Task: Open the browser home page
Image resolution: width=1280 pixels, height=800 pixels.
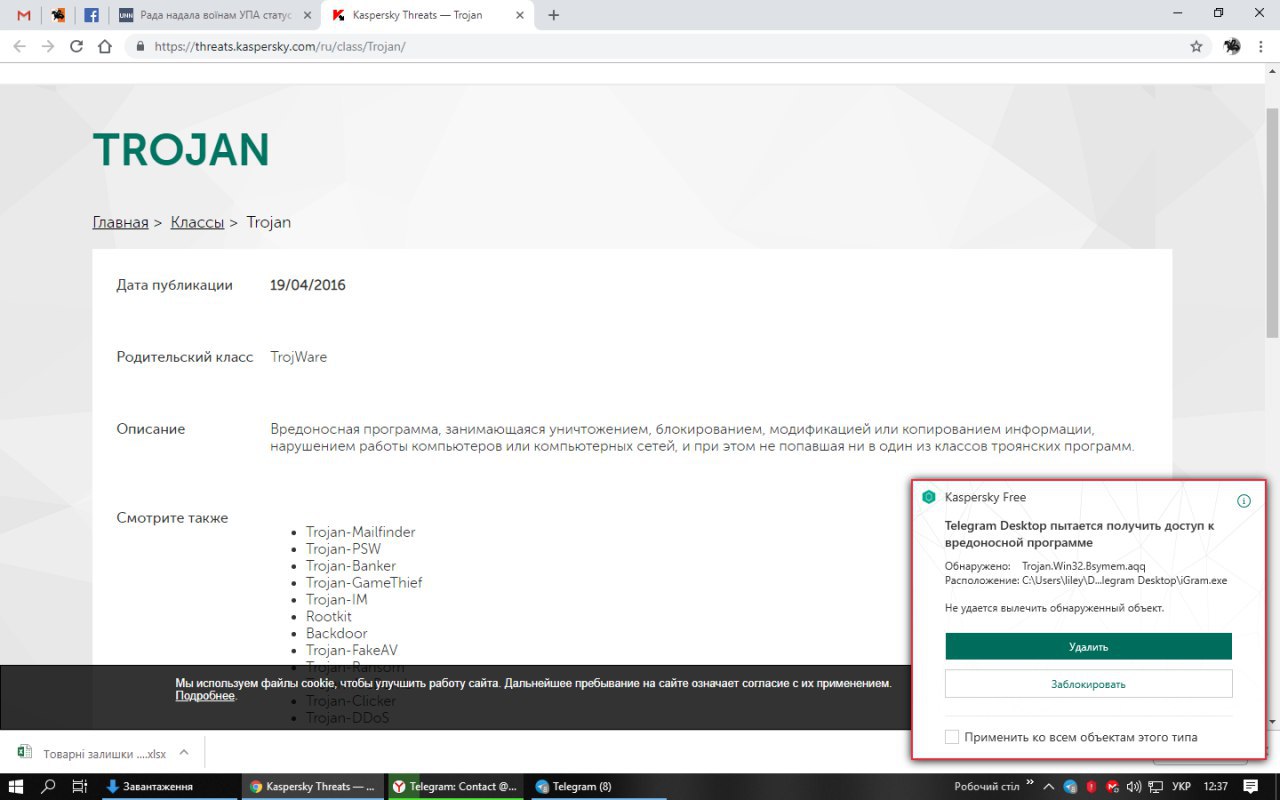Action: pyautogui.click(x=105, y=46)
